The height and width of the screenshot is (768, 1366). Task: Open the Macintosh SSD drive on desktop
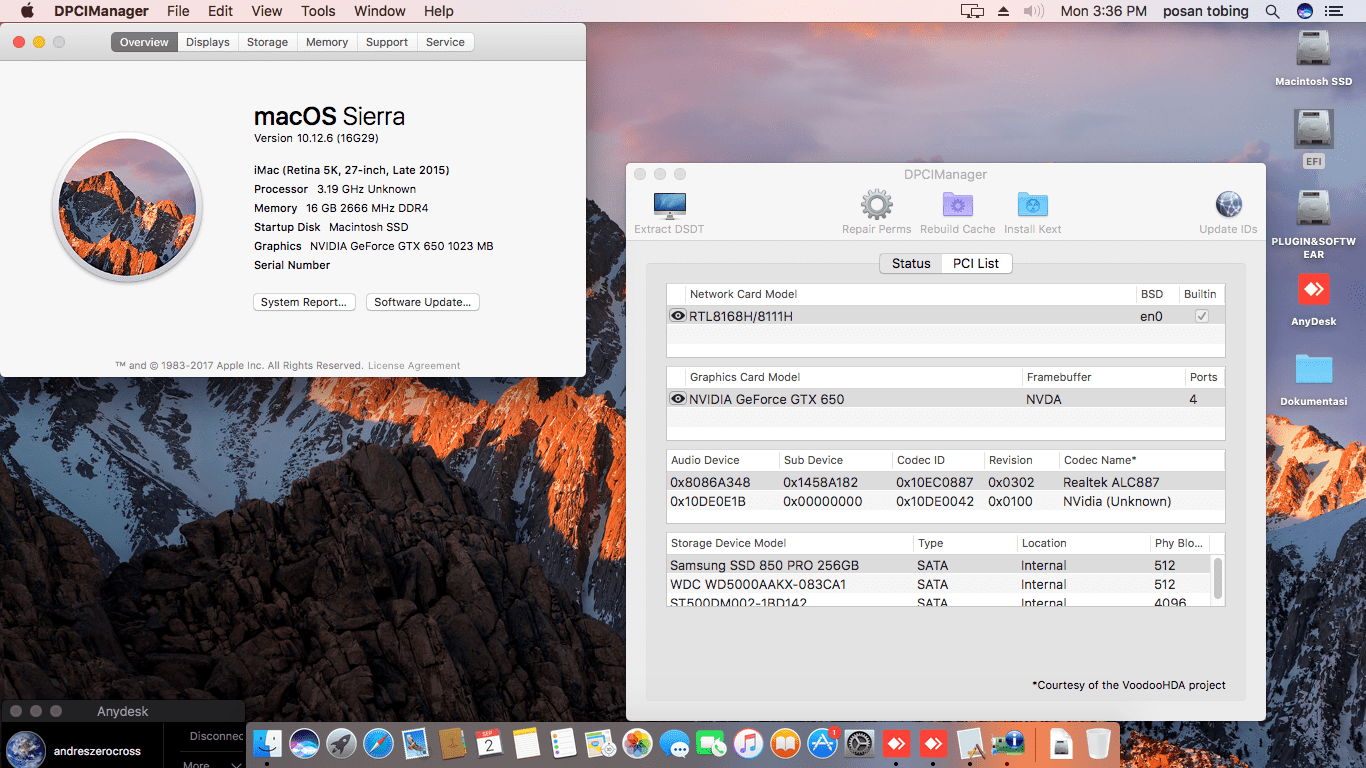[x=1313, y=50]
